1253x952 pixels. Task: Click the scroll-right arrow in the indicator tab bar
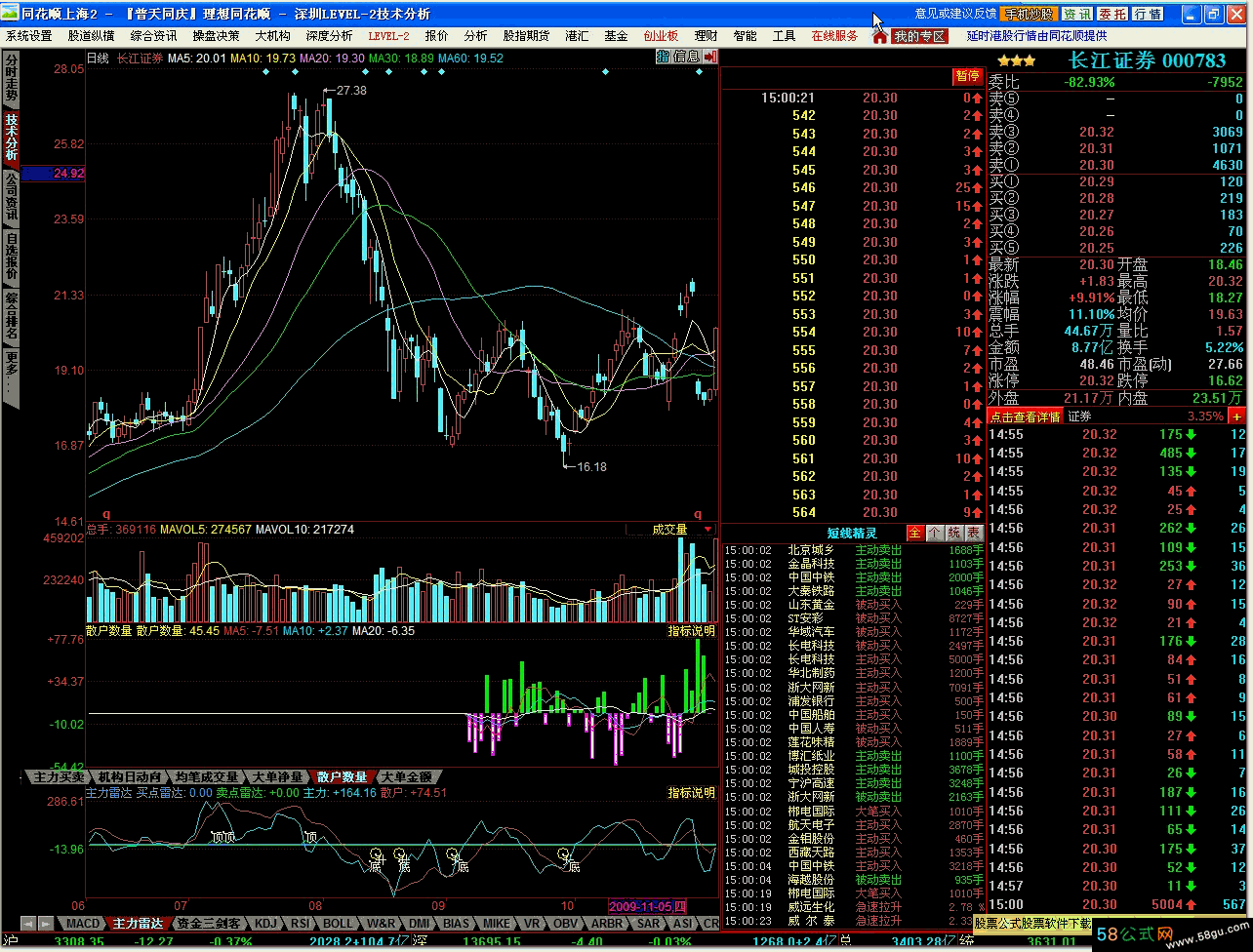44,923
